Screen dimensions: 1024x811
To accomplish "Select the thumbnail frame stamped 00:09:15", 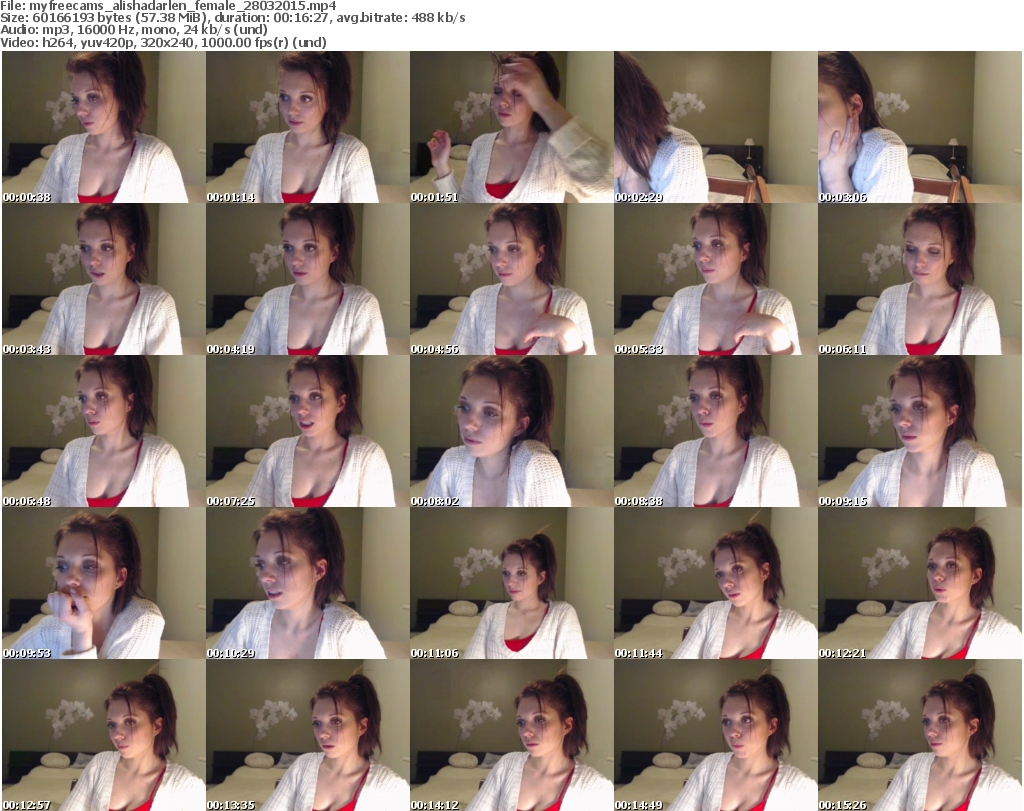I will 920,431.
